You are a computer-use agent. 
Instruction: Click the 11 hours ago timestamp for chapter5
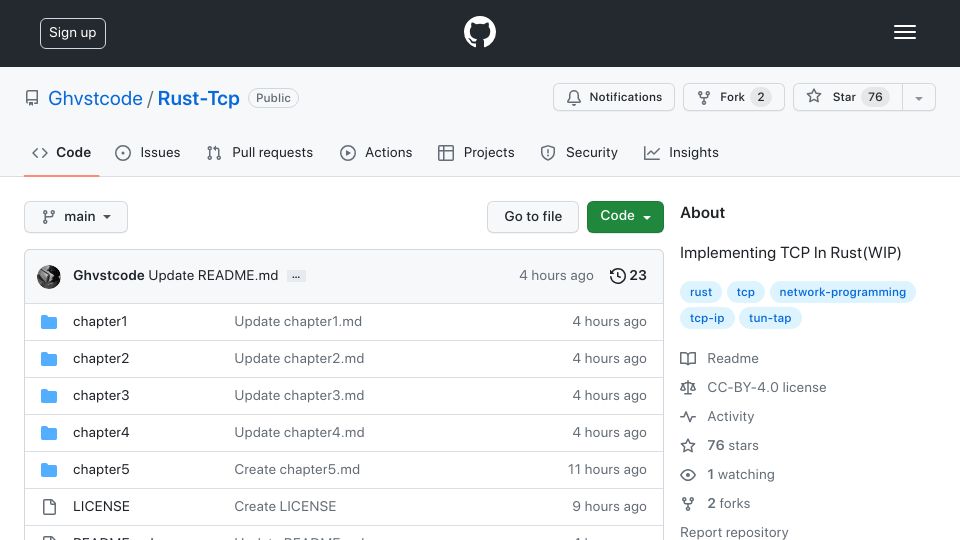point(607,470)
